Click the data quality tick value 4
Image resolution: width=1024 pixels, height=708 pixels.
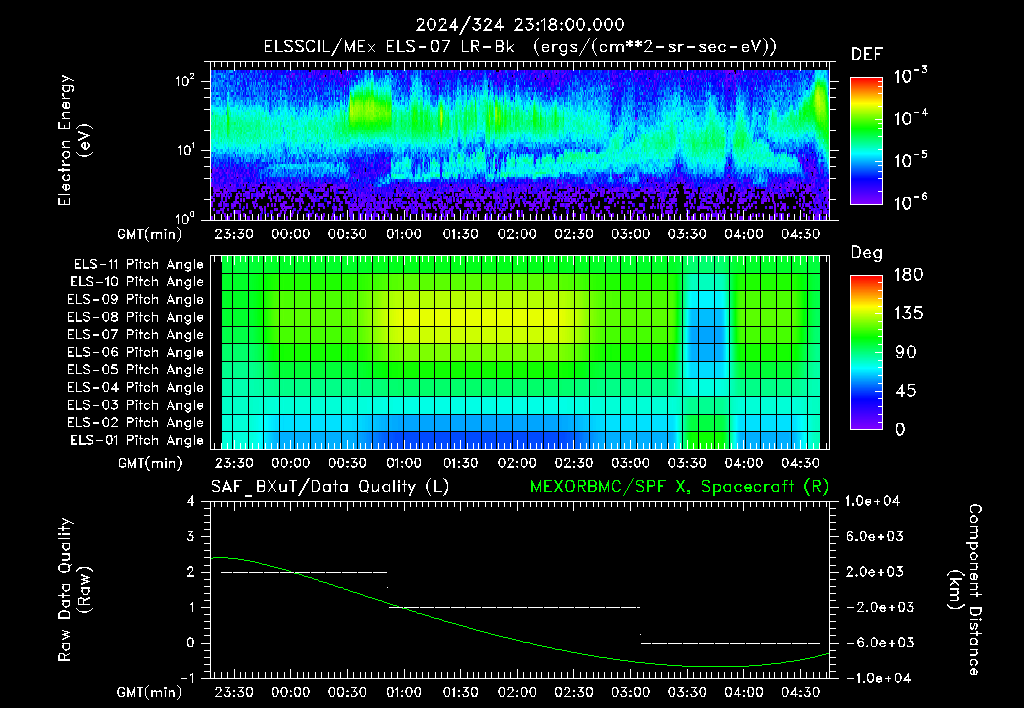point(190,501)
